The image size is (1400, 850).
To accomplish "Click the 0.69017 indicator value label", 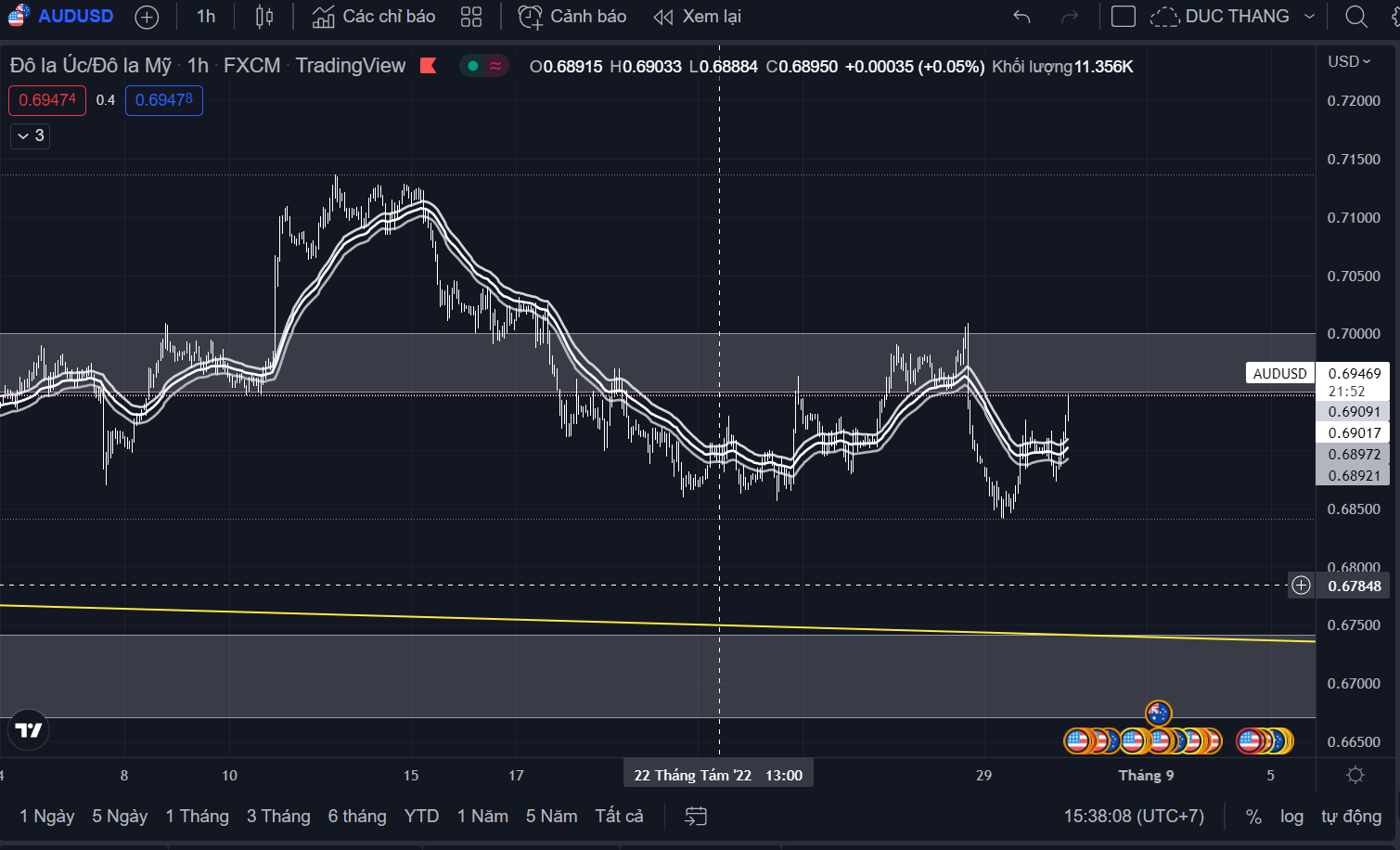I will 1354,432.
